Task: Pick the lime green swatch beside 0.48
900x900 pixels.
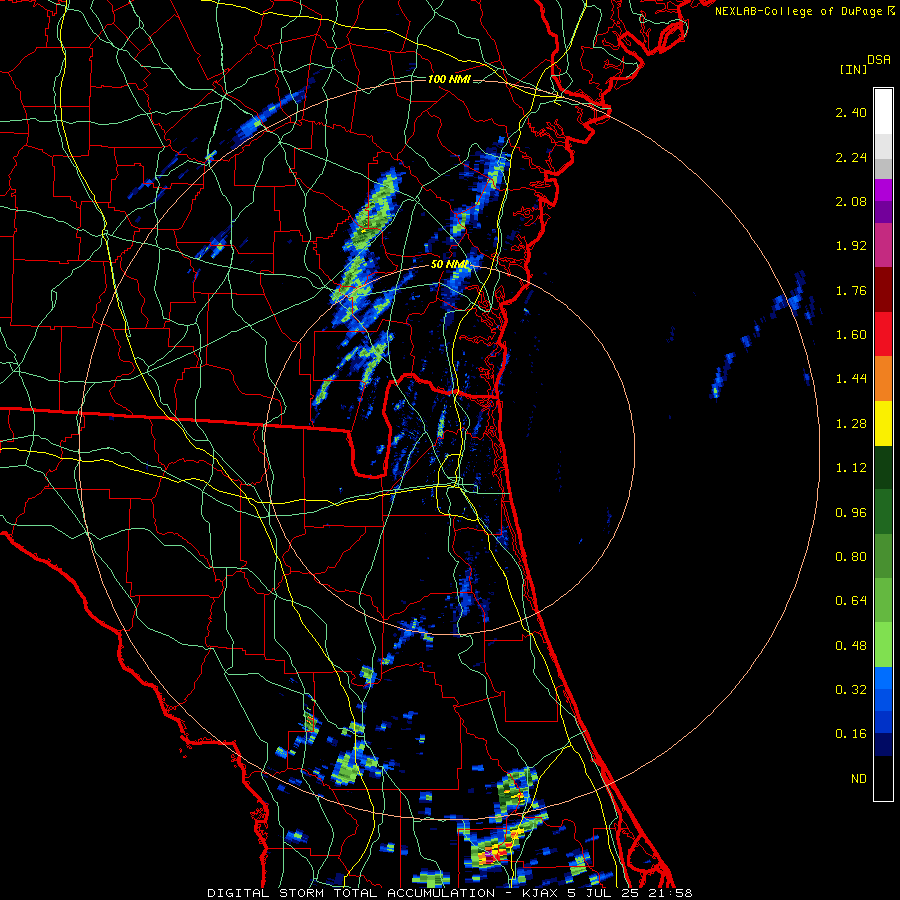Action: click(883, 645)
